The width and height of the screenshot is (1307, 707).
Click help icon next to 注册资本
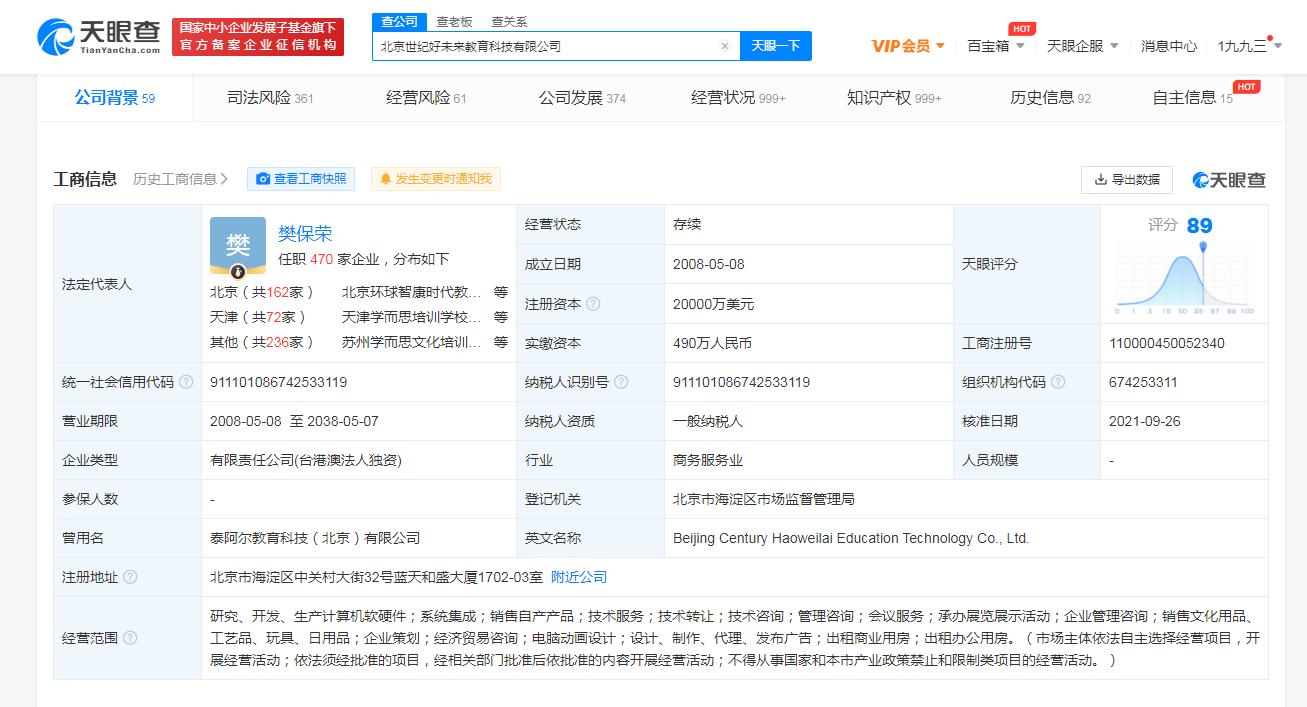point(593,304)
